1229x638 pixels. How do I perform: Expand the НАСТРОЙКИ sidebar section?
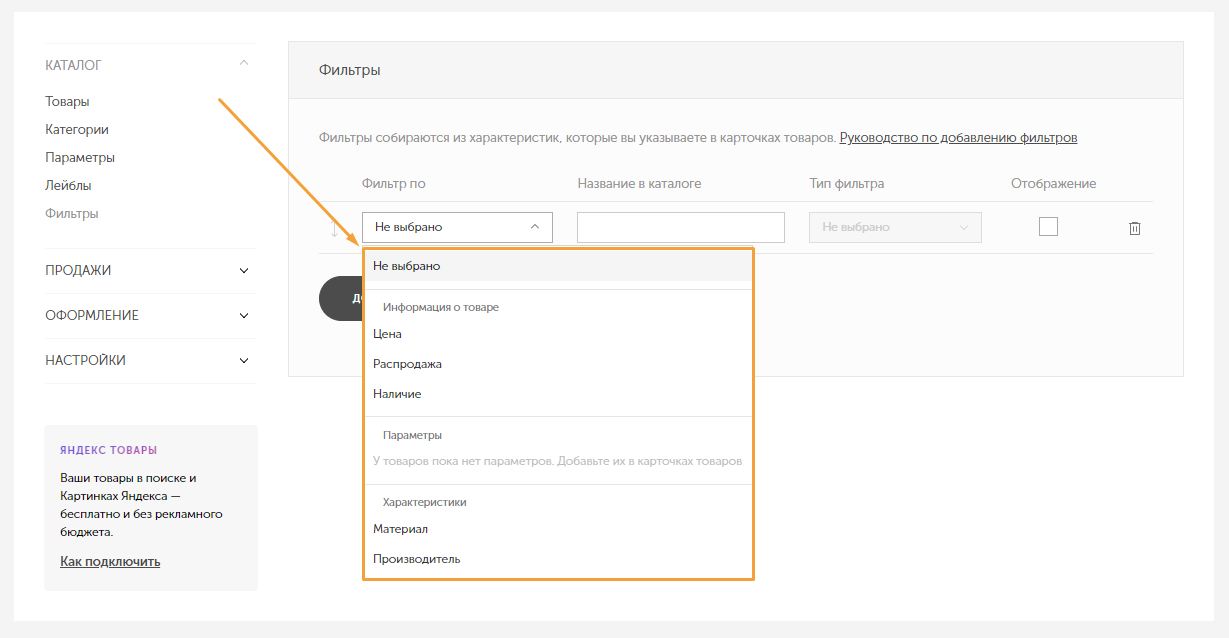244,361
